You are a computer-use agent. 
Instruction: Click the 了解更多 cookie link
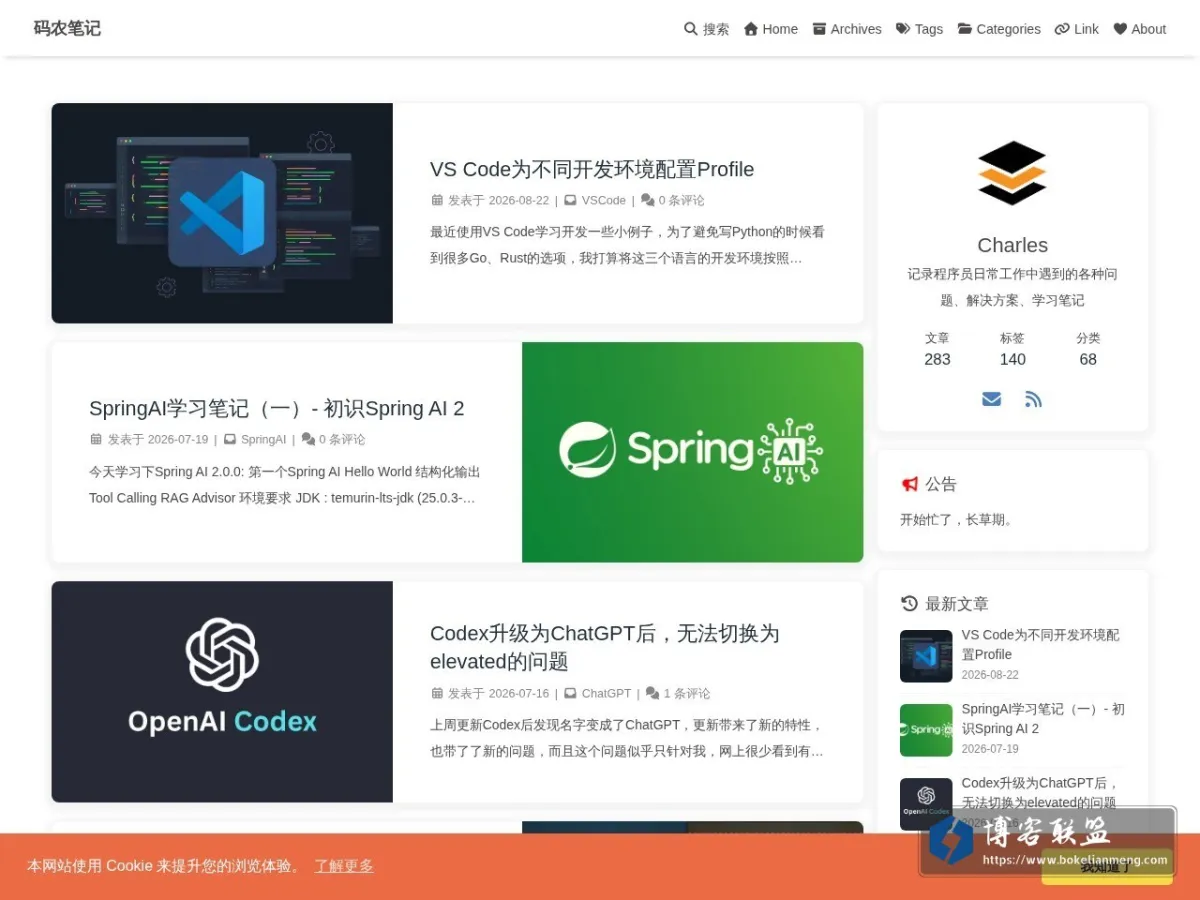tap(344, 866)
